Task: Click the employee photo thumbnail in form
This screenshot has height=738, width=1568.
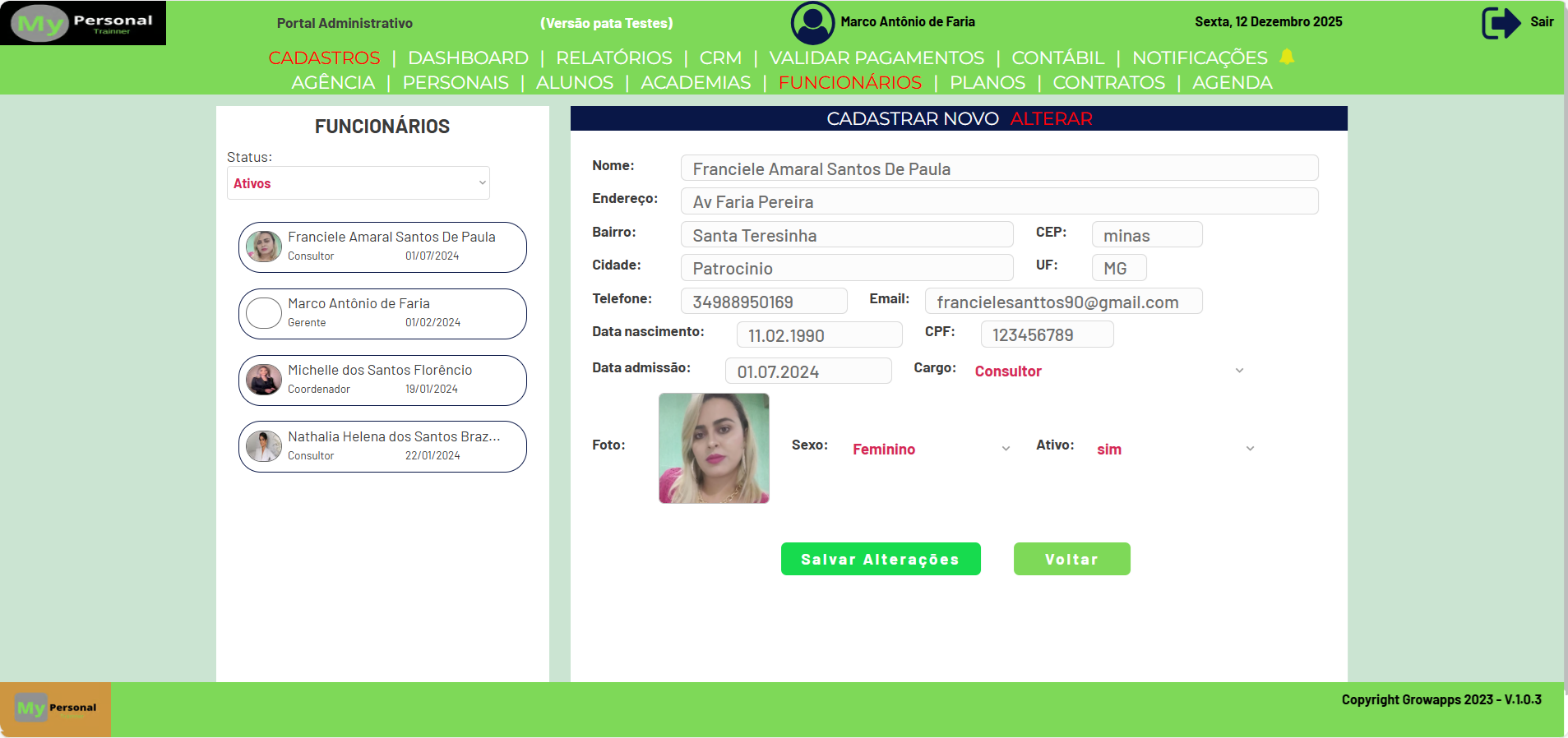Action: [x=714, y=448]
